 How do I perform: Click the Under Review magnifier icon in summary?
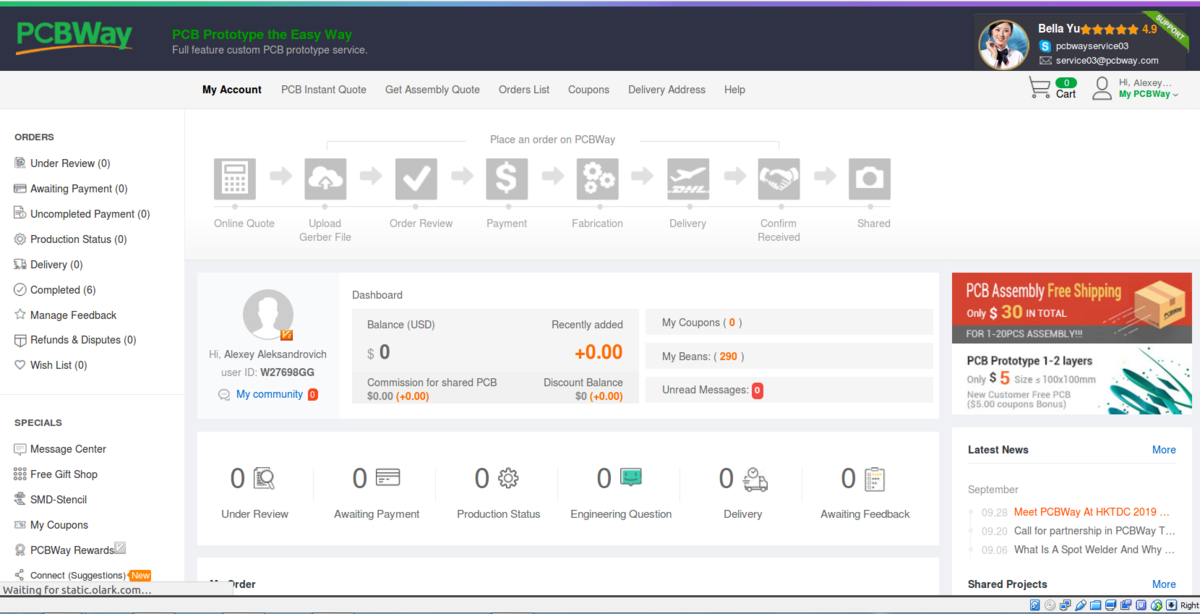click(264, 479)
